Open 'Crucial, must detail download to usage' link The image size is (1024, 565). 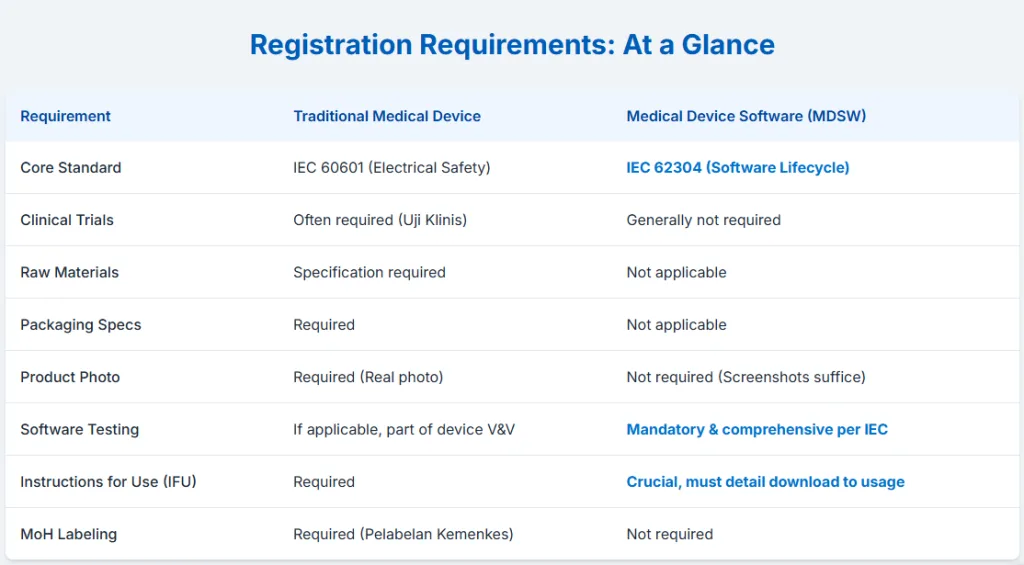click(765, 482)
